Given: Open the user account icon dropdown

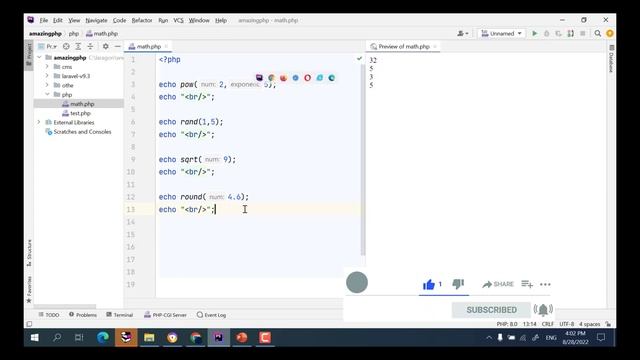Looking at the screenshot, I should point(462,33).
